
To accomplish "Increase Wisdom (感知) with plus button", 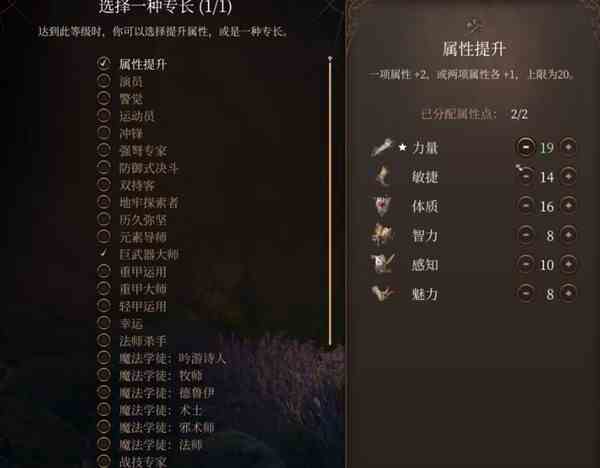I will click(x=568, y=264).
